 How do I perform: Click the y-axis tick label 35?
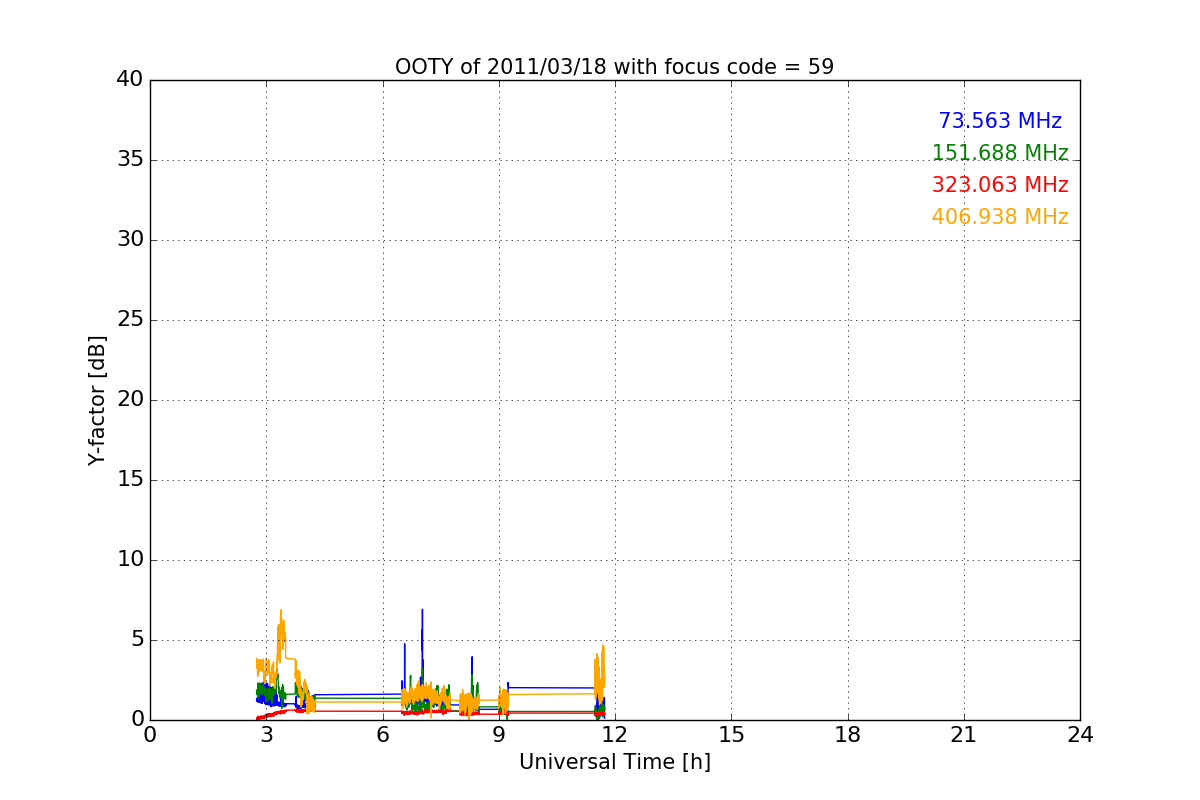(x=130, y=160)
